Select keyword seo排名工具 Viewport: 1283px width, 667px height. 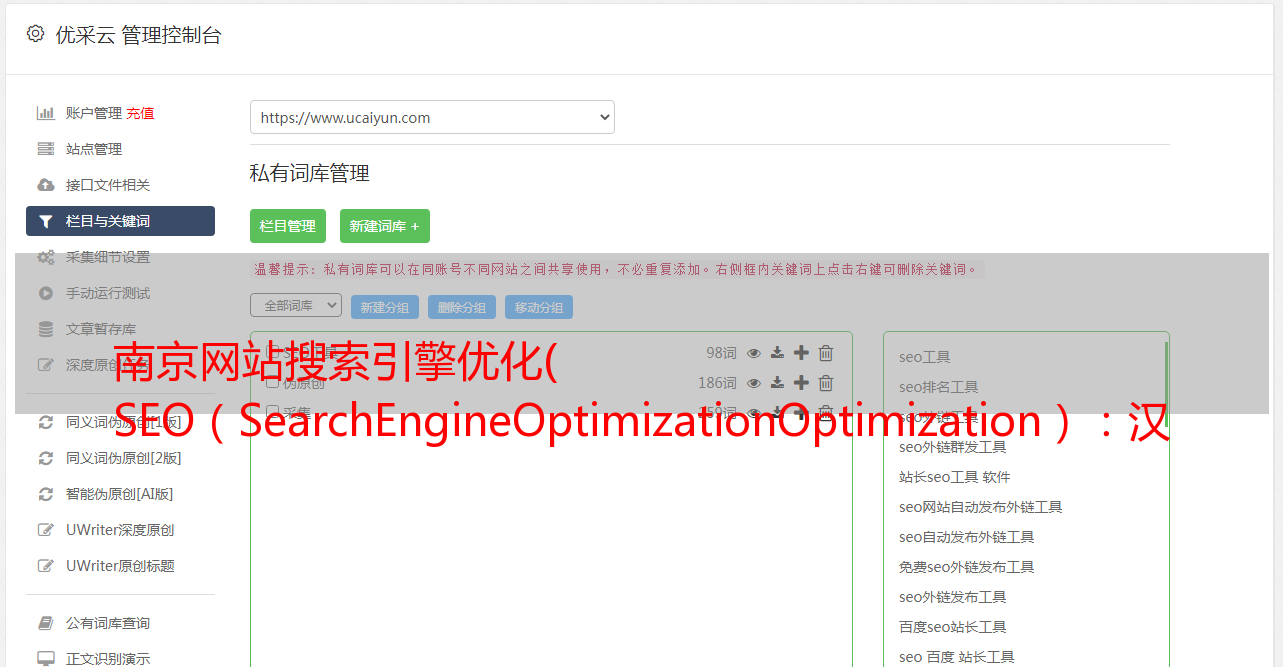(x=939, y=387)
